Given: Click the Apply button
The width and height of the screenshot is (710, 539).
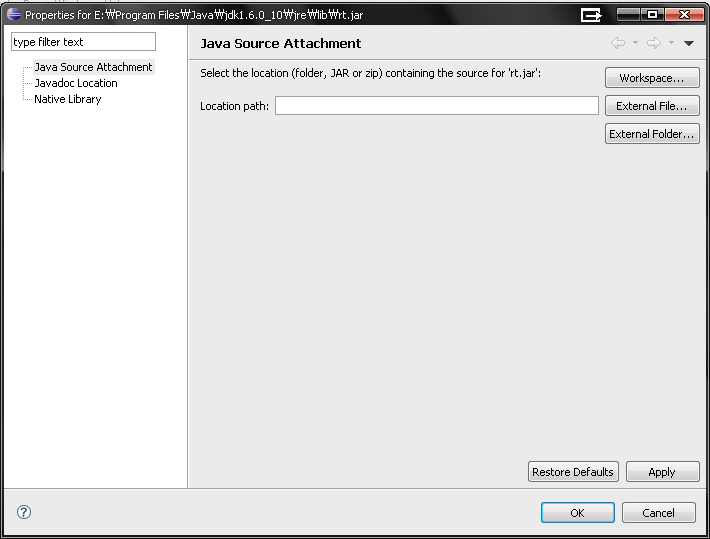Looking at the screenshot, I should click(662, 472).
